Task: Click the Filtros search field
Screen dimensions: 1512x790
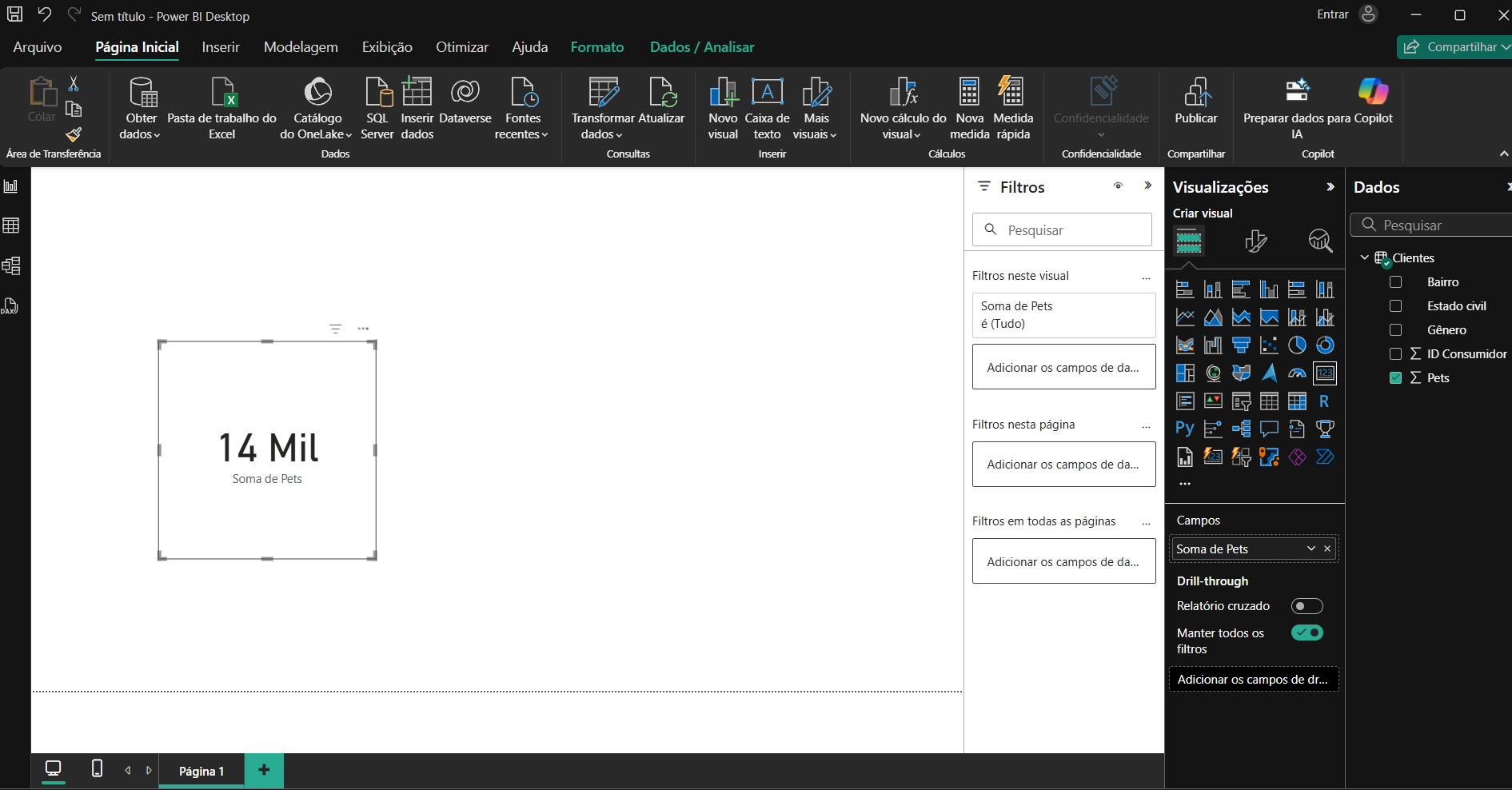Action: pyautogui.click(x=1062, y=230)
